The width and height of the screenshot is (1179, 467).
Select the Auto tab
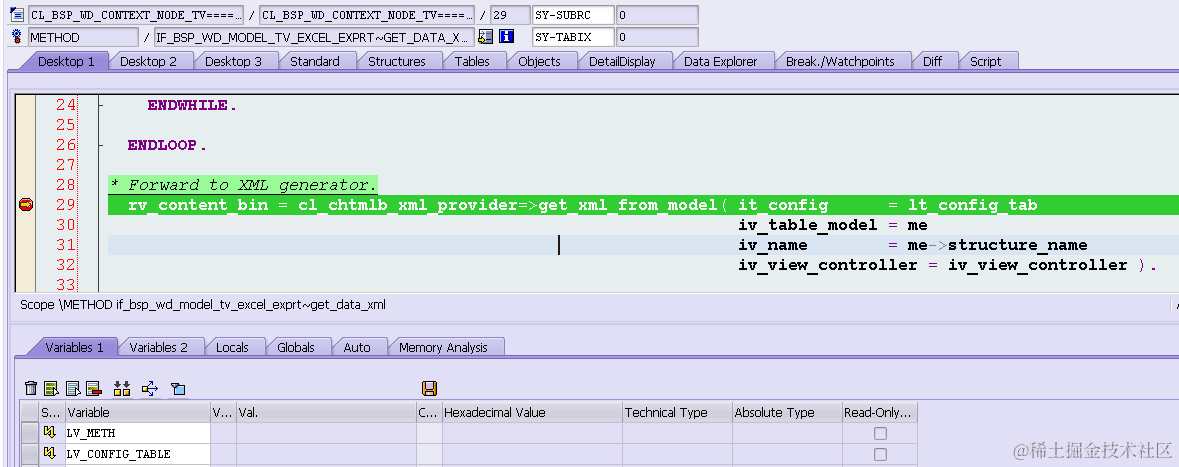(356, 347)
